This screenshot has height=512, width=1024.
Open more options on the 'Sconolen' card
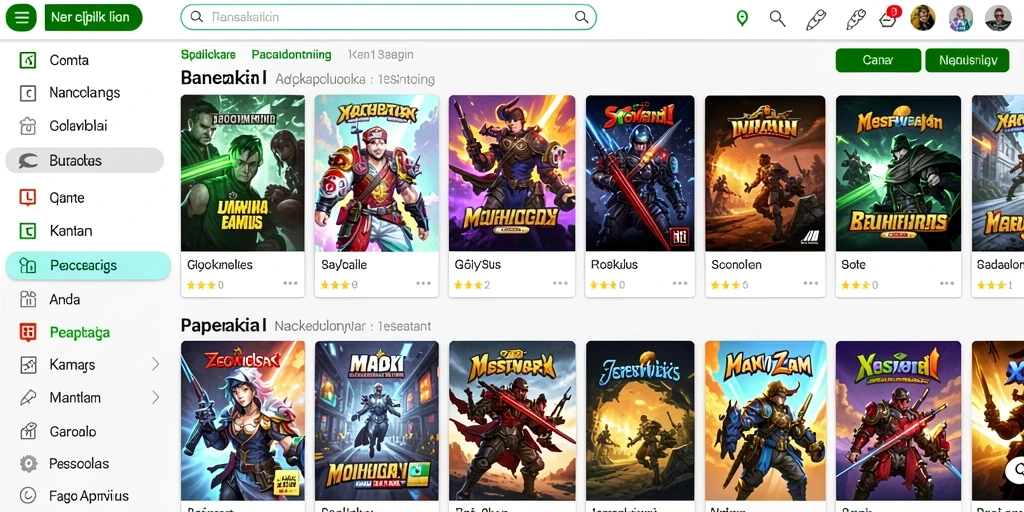810,283
